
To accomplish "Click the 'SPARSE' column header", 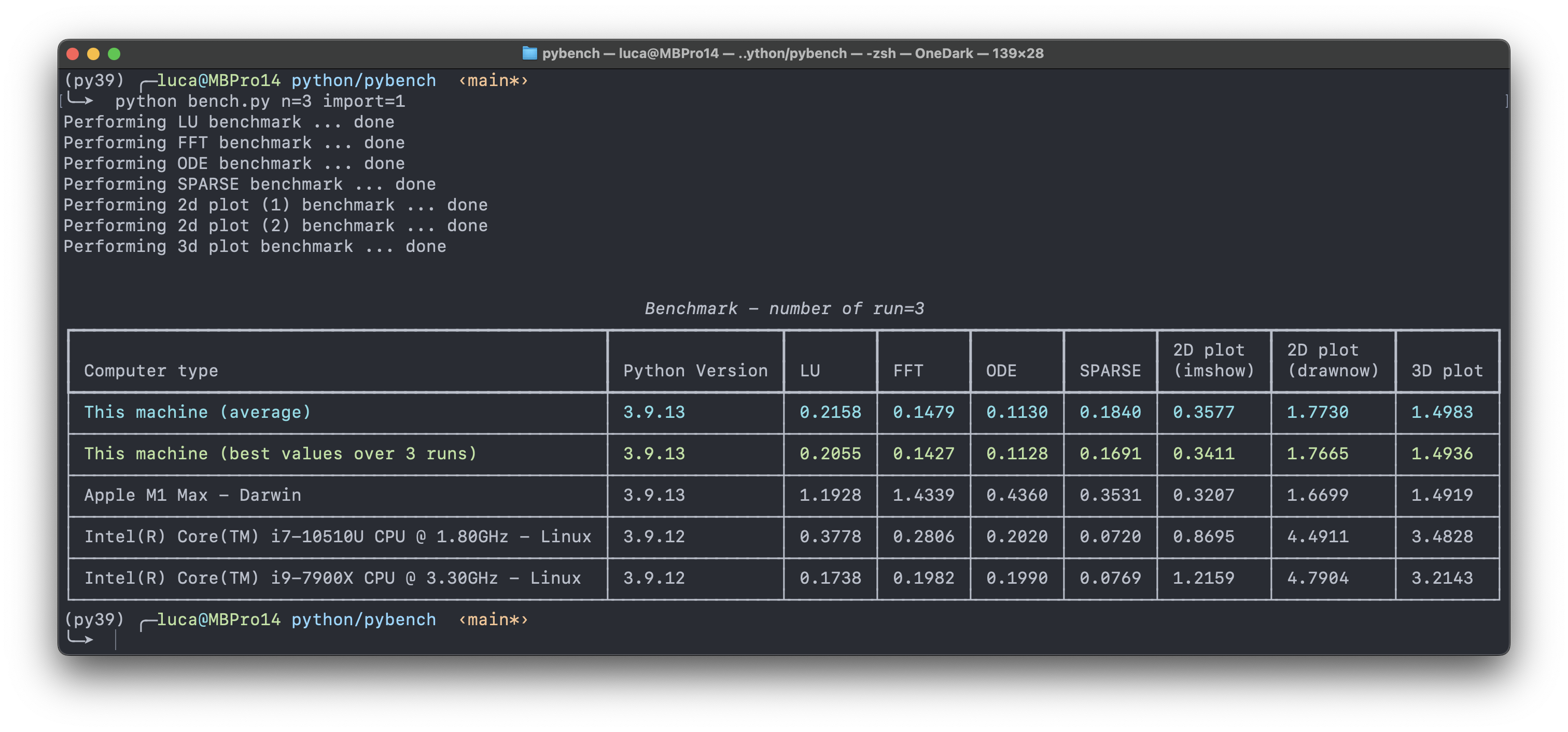I will (x=1110, y=371).
